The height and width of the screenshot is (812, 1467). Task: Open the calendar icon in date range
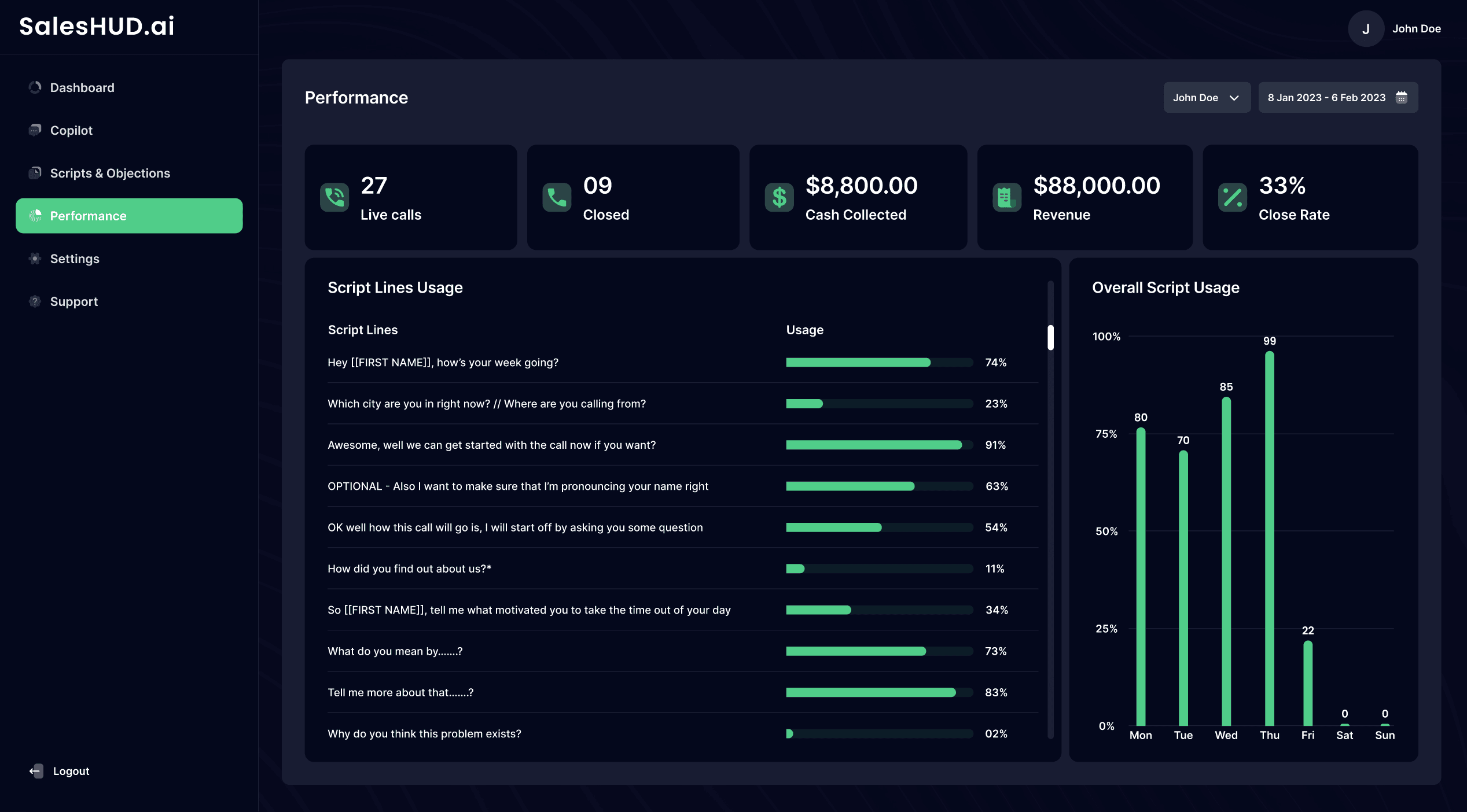[x=1401, y=98]
